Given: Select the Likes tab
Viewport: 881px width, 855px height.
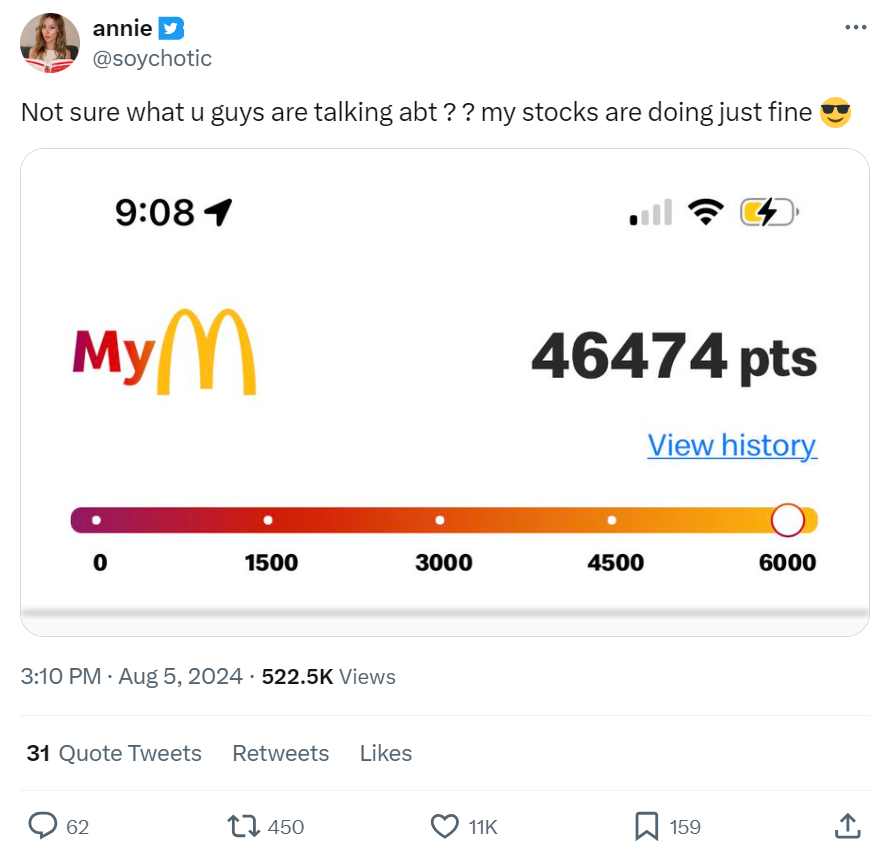Looking at the screenshot, I should [x=385, y=753].
